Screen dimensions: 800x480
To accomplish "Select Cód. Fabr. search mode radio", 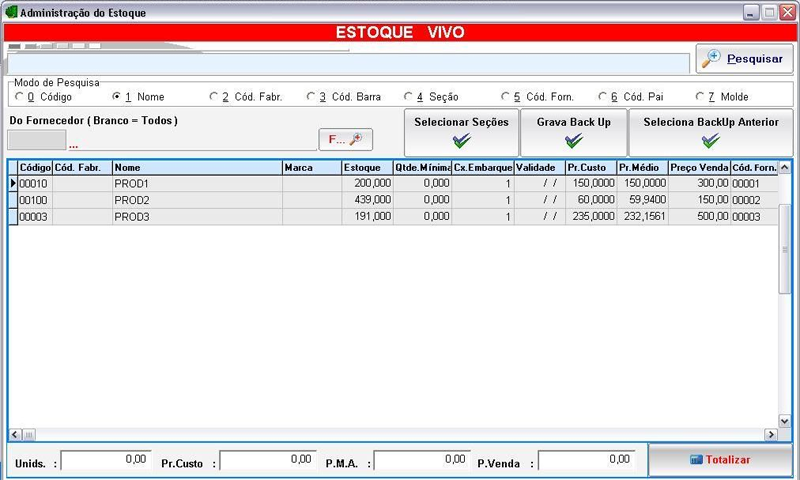I will 214,97.
